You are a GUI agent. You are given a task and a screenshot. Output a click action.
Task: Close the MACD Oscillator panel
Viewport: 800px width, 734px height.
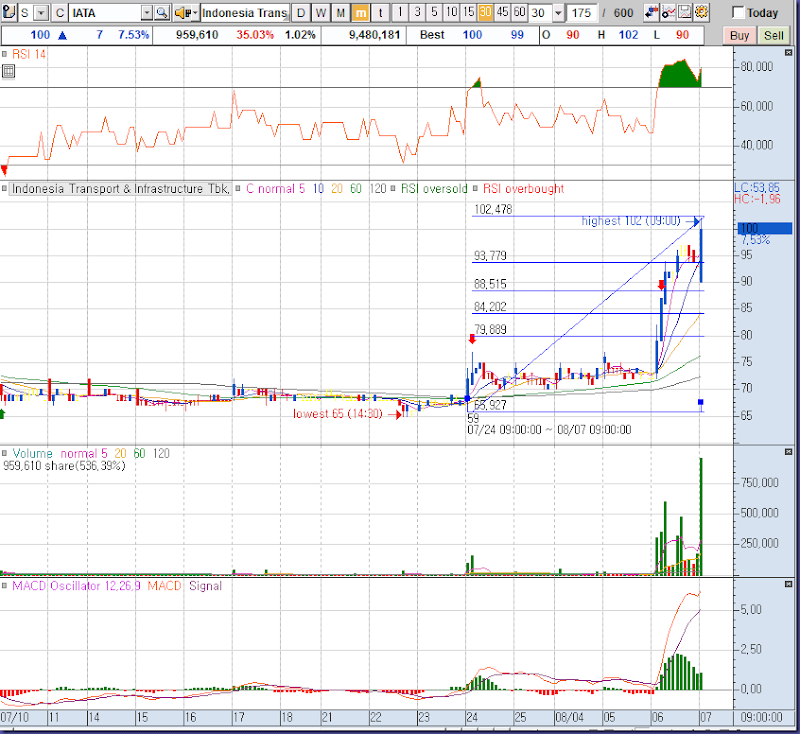point(789,584)
